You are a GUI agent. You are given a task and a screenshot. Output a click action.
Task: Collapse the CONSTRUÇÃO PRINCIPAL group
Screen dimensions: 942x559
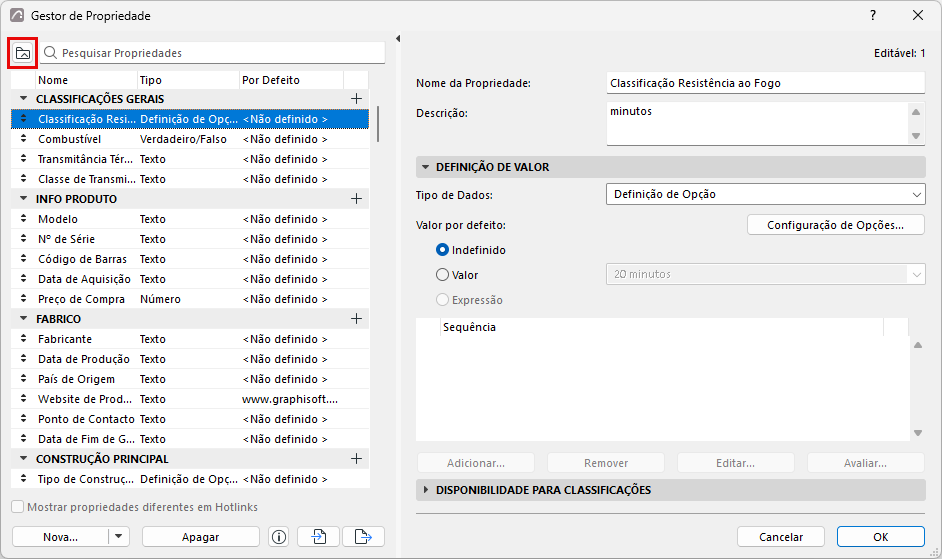click(23, 459)
